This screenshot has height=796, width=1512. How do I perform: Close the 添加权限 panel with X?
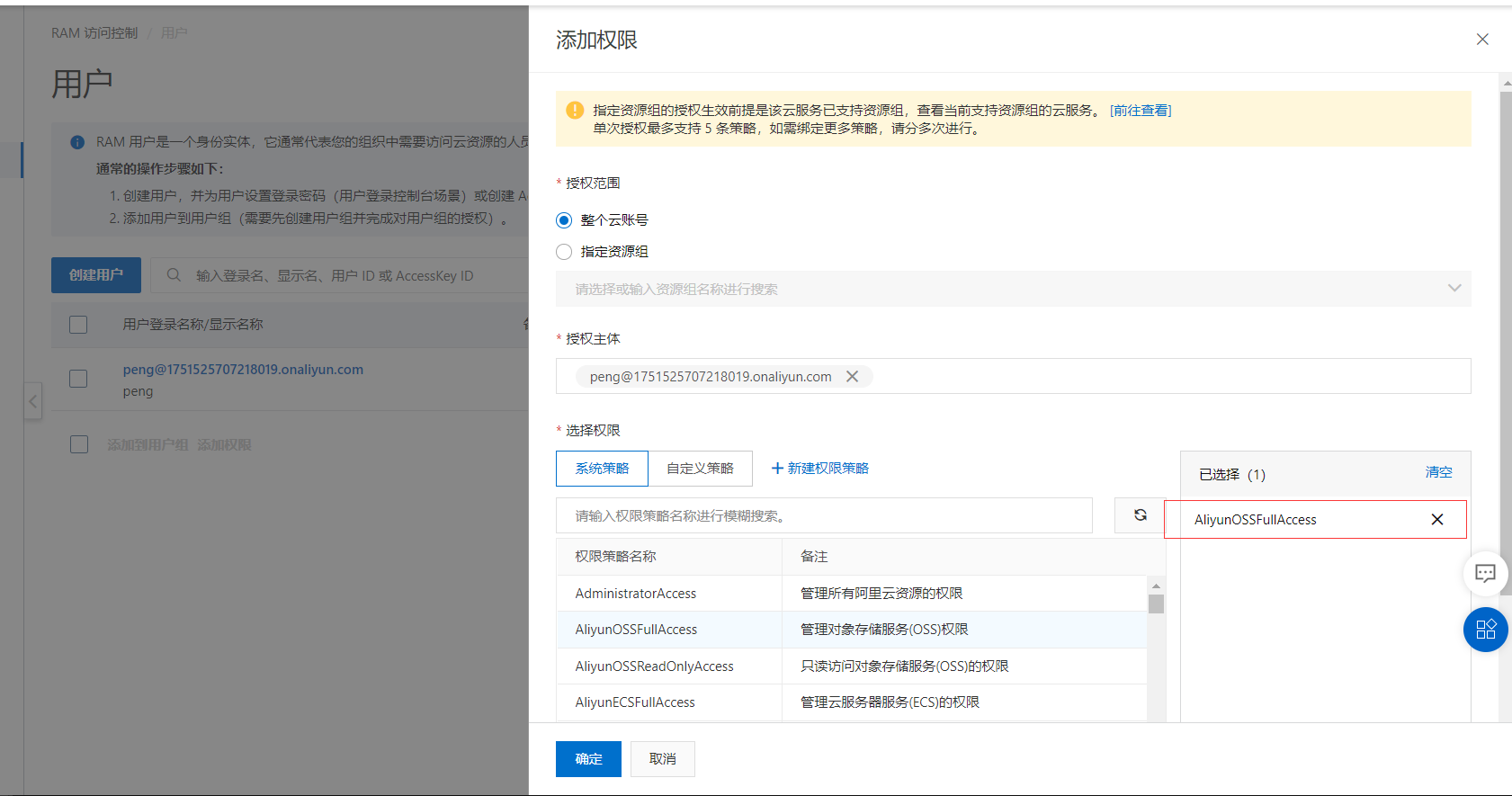click(1482, 40)
